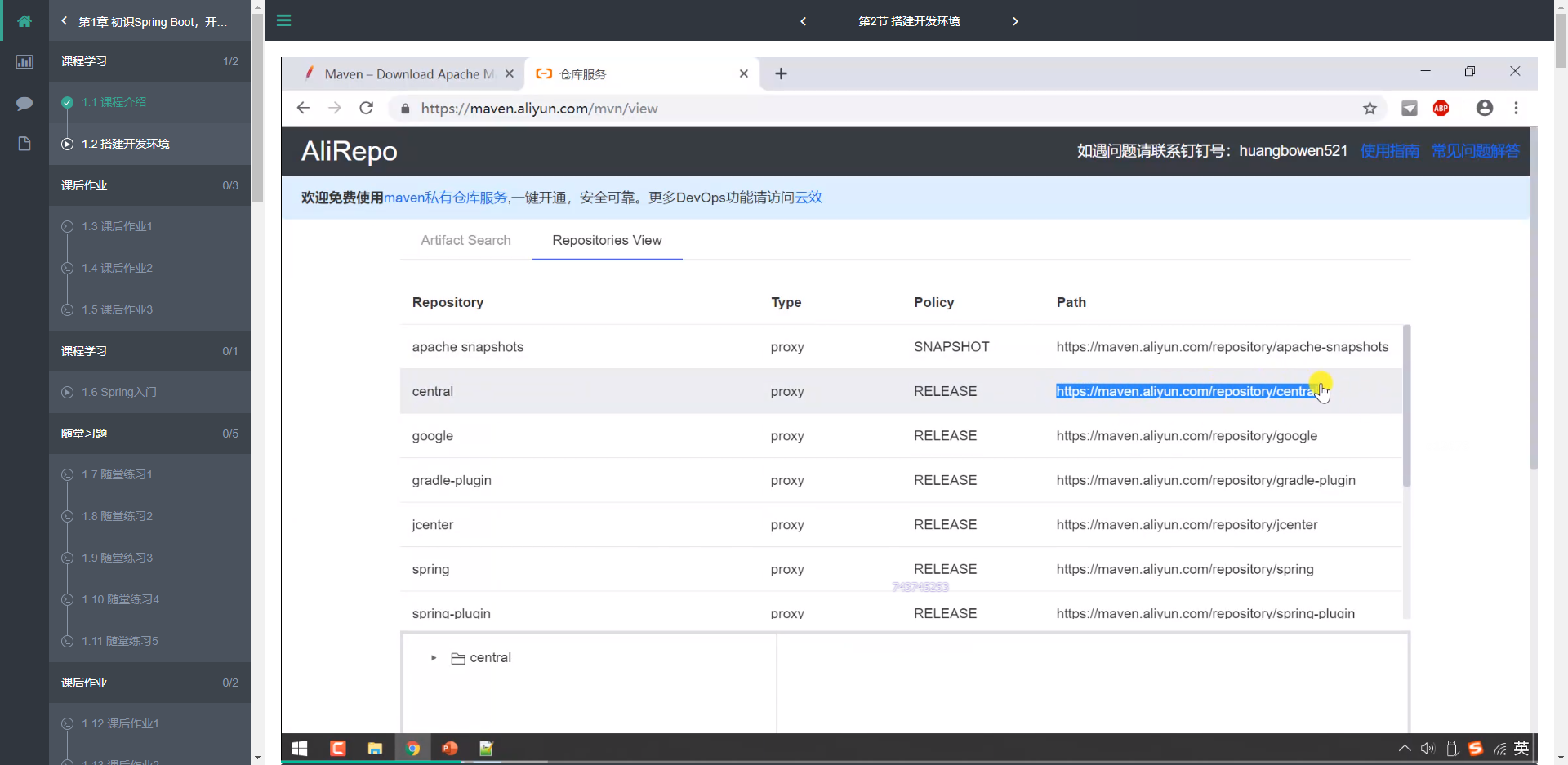
Task: Click the AliRepo logo
Action: [349, 151]
